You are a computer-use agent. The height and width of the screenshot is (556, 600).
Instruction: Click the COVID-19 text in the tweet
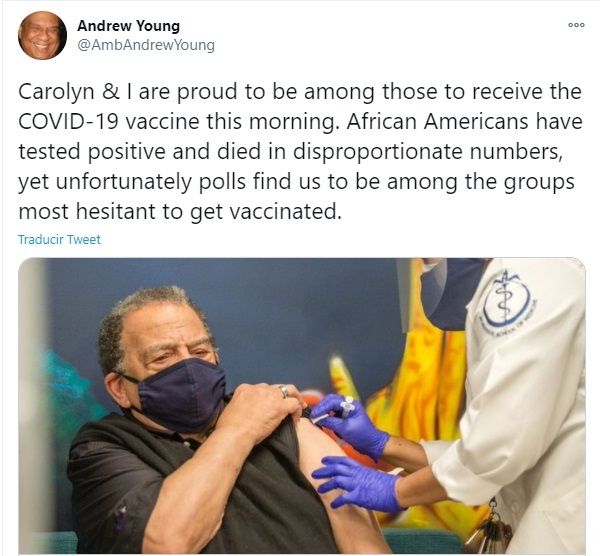tap(68, 122)
